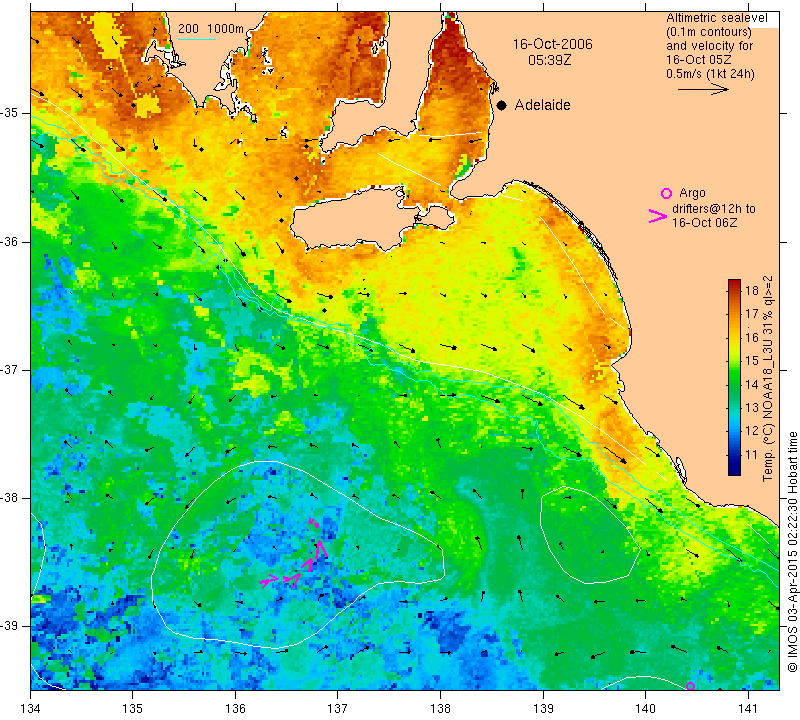800x720 pixels.
Task: Click the date label 16-Oct-2006
Action: [553, 44]
